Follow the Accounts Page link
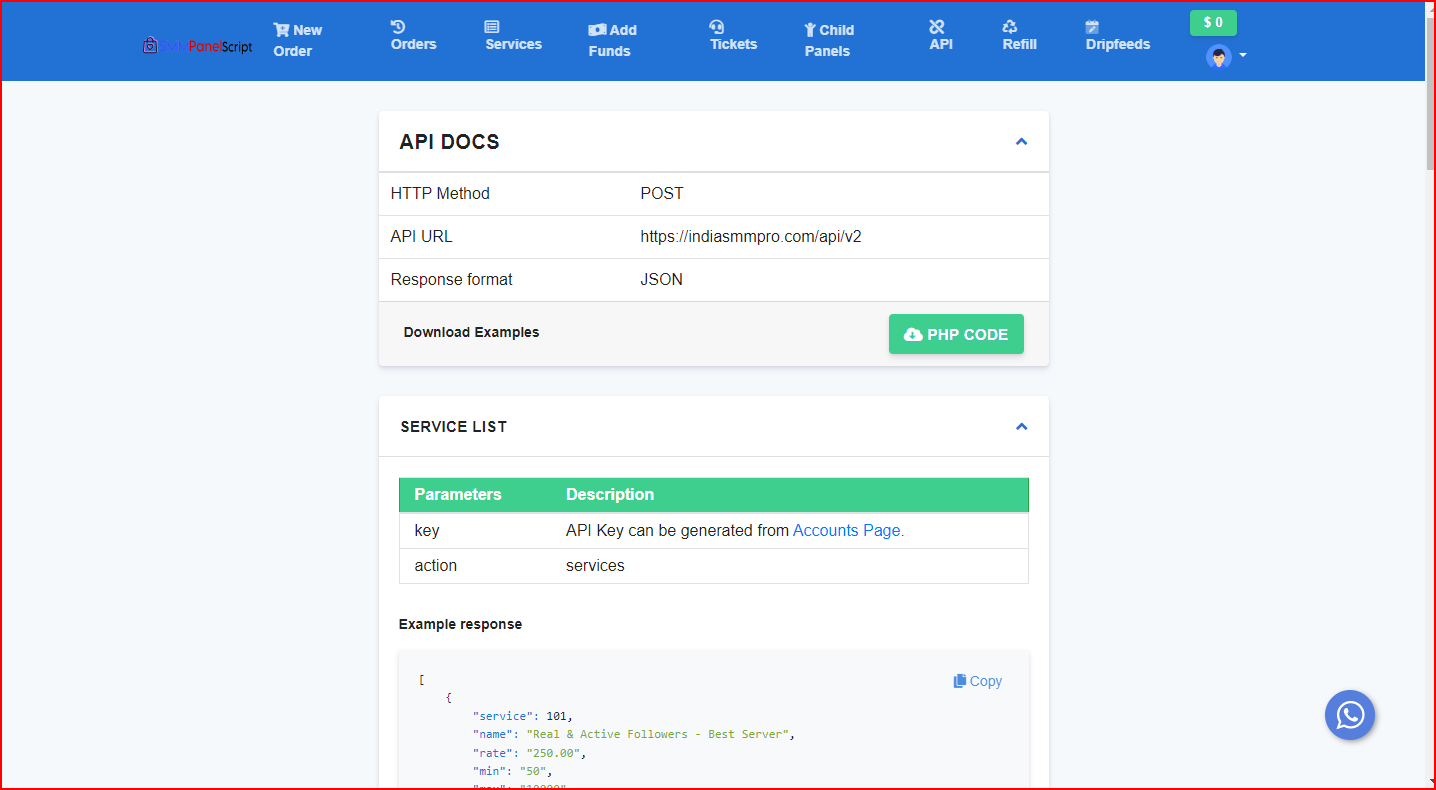This screenshot has width=1436, height=790. click(x=848, y=531)
